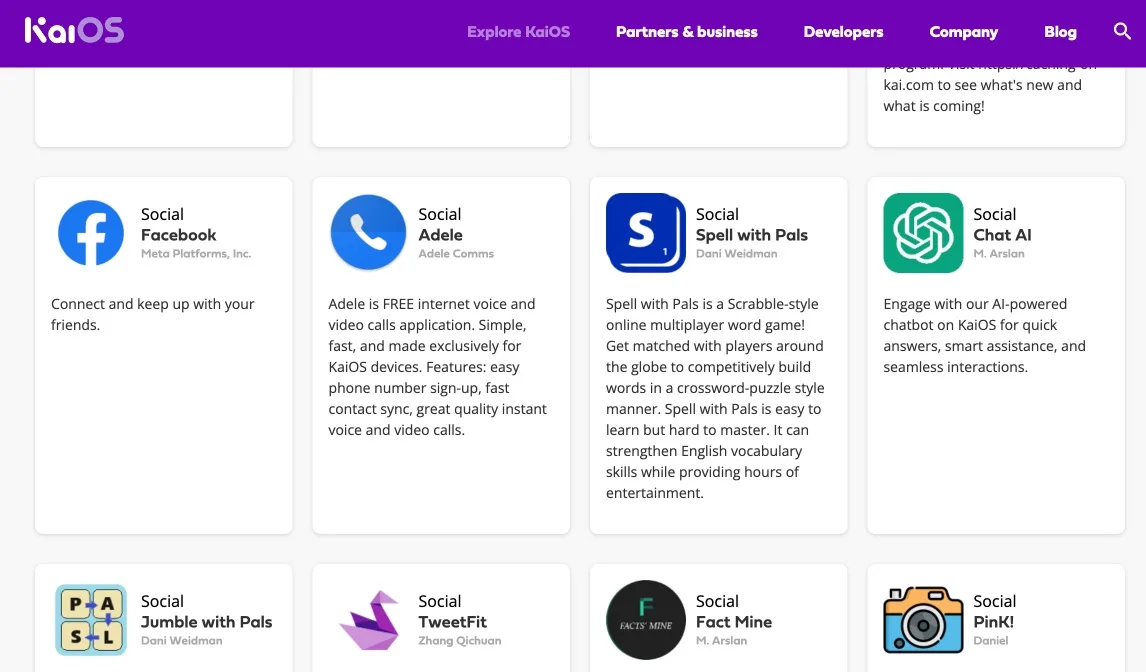Click the Spell with Pals tile icon

click(646, 233)
